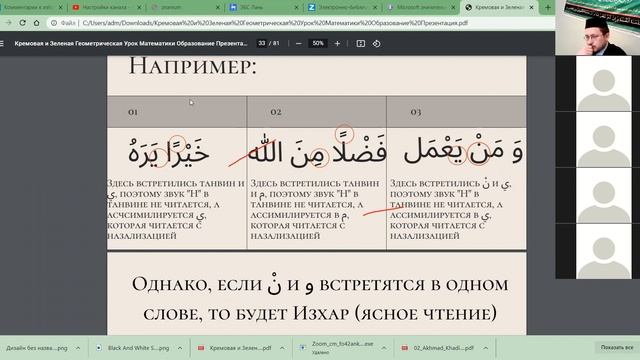The width and height of the screenshot is (640, 360).
Task: Close the 'Кремовая и Зелена' tab
Action: 531,7
